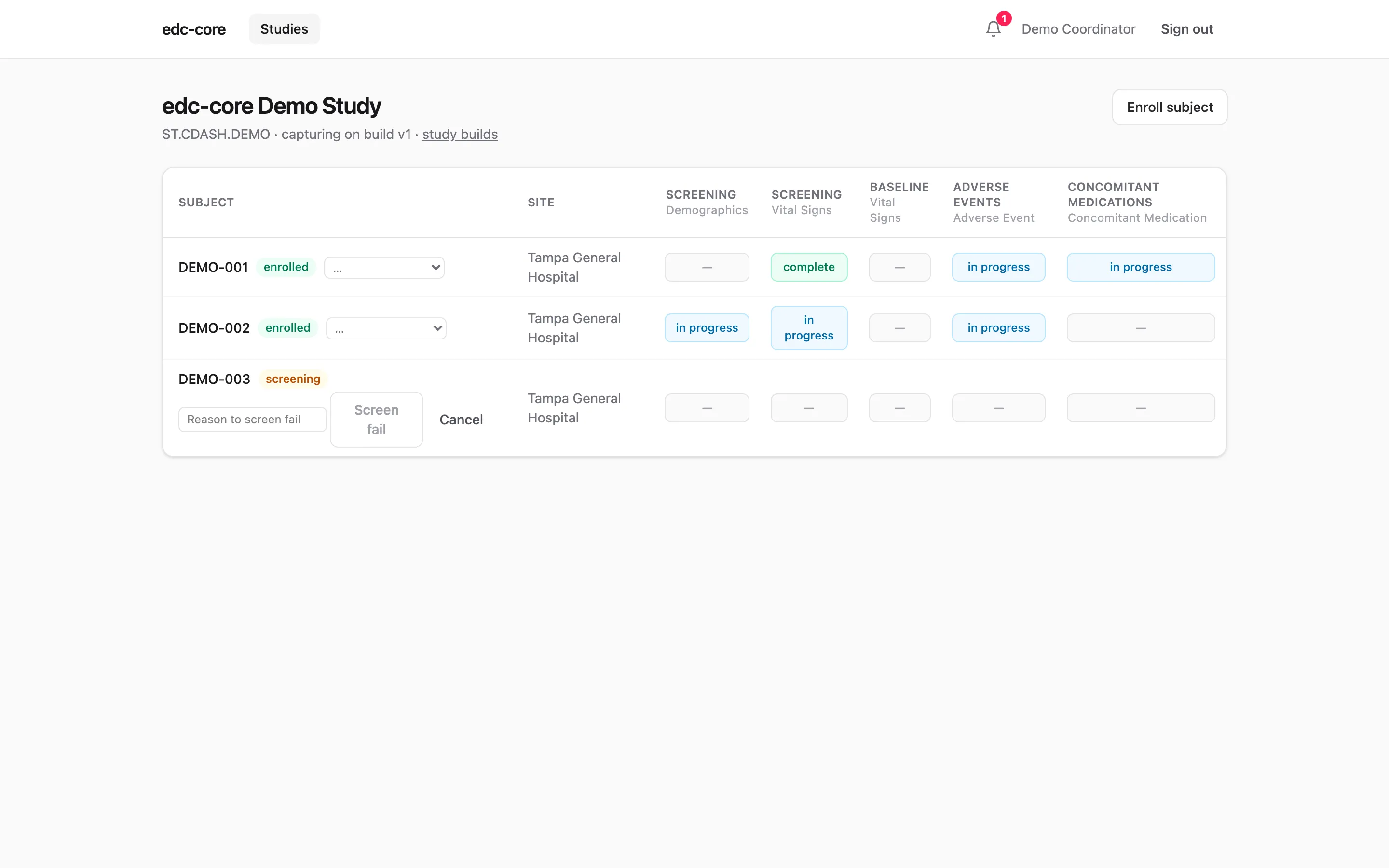Open DEMO-002 Concomitant Medication empty cell

[1141, 328]
